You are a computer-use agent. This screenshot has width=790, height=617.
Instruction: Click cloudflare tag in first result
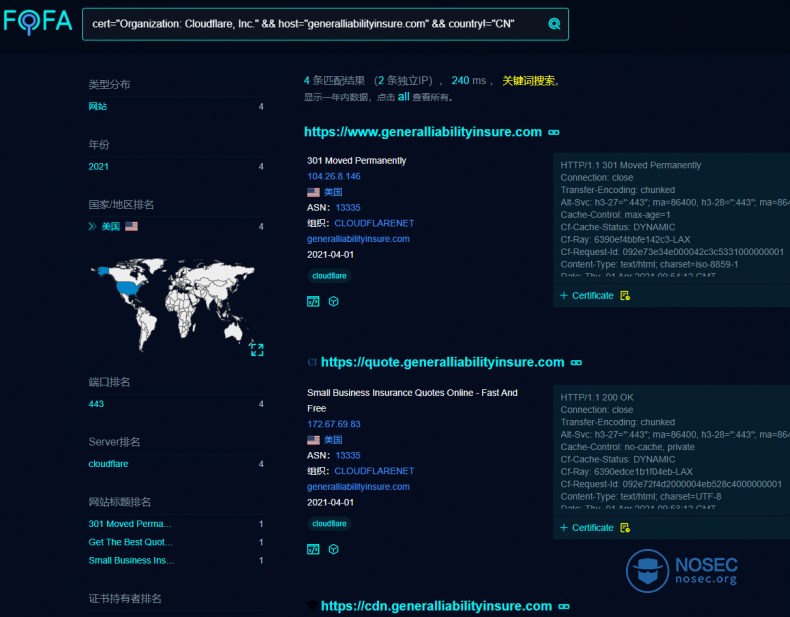(x=330, y=276)
